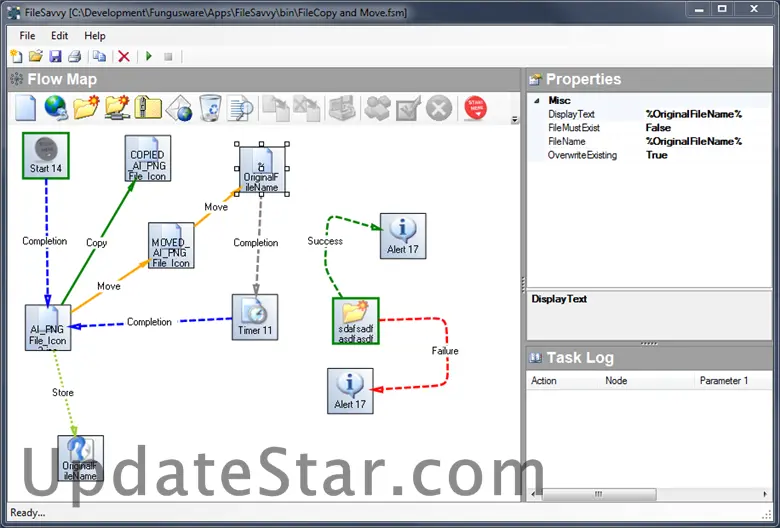Click the Node column header in Task Log
The image size is (780, 528).
point(647,381)
